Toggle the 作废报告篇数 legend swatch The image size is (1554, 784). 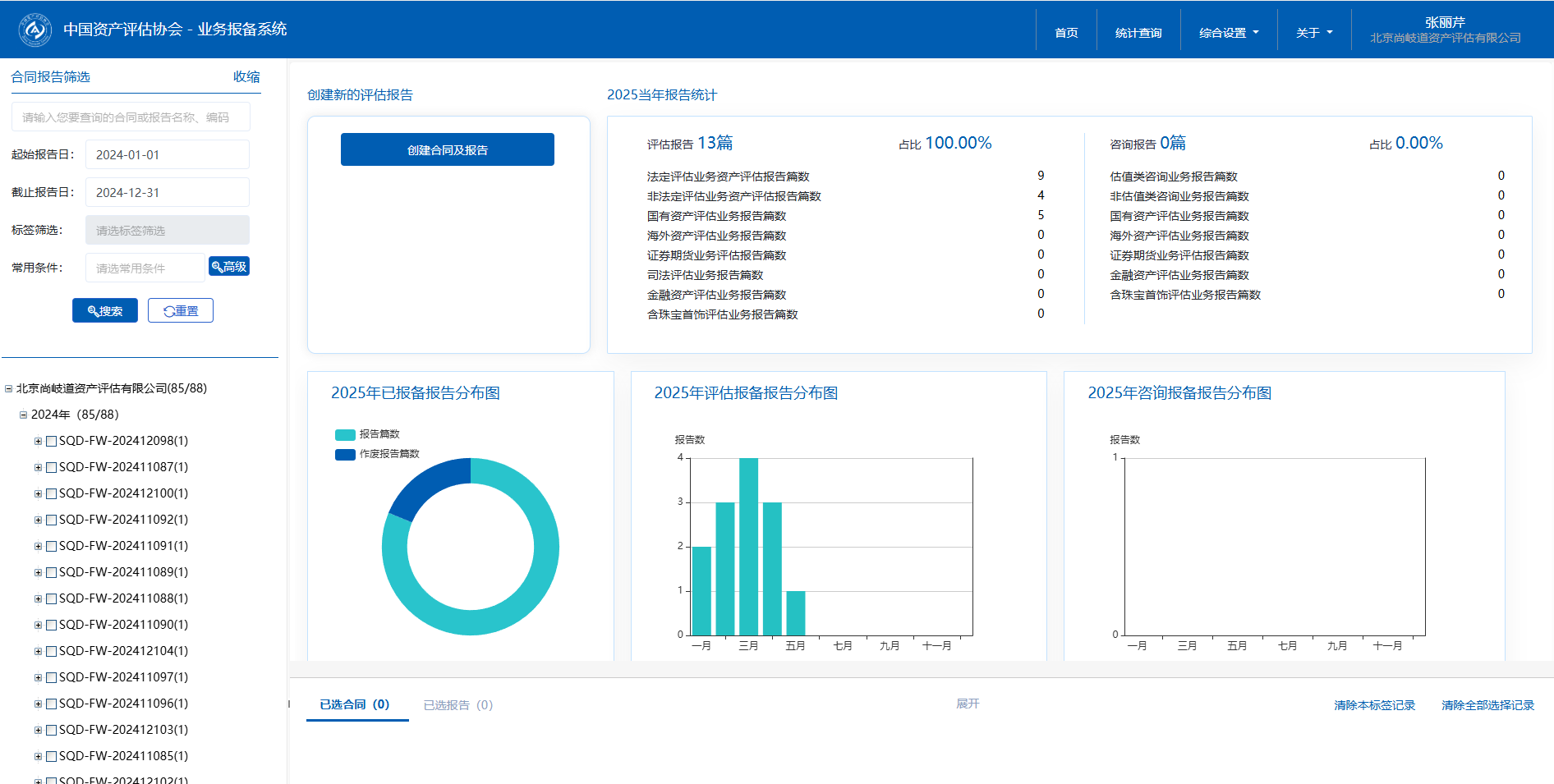[345, 454]
